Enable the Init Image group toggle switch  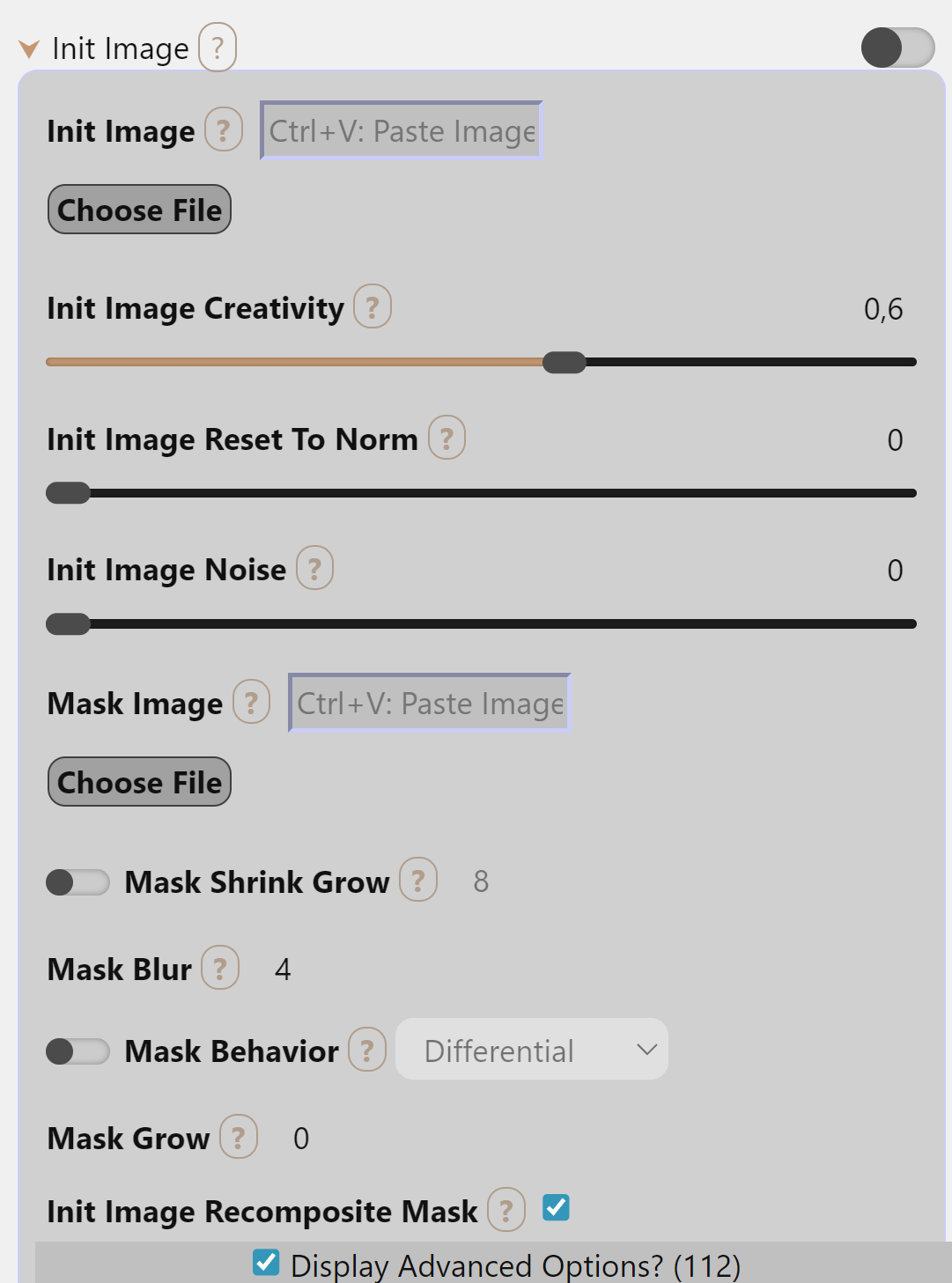coord(897,48)
